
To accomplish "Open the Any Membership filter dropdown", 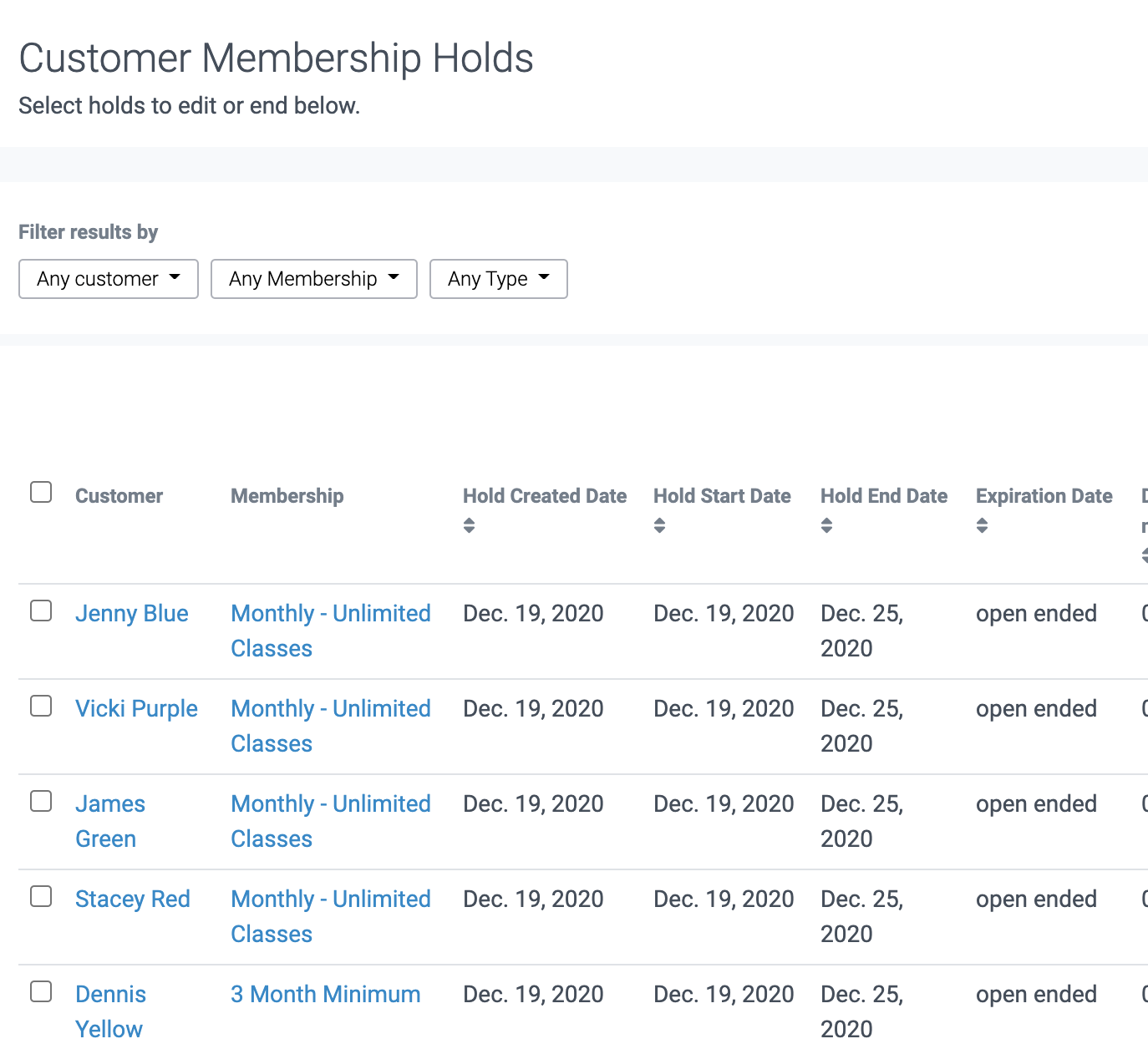I will point(313,279).
